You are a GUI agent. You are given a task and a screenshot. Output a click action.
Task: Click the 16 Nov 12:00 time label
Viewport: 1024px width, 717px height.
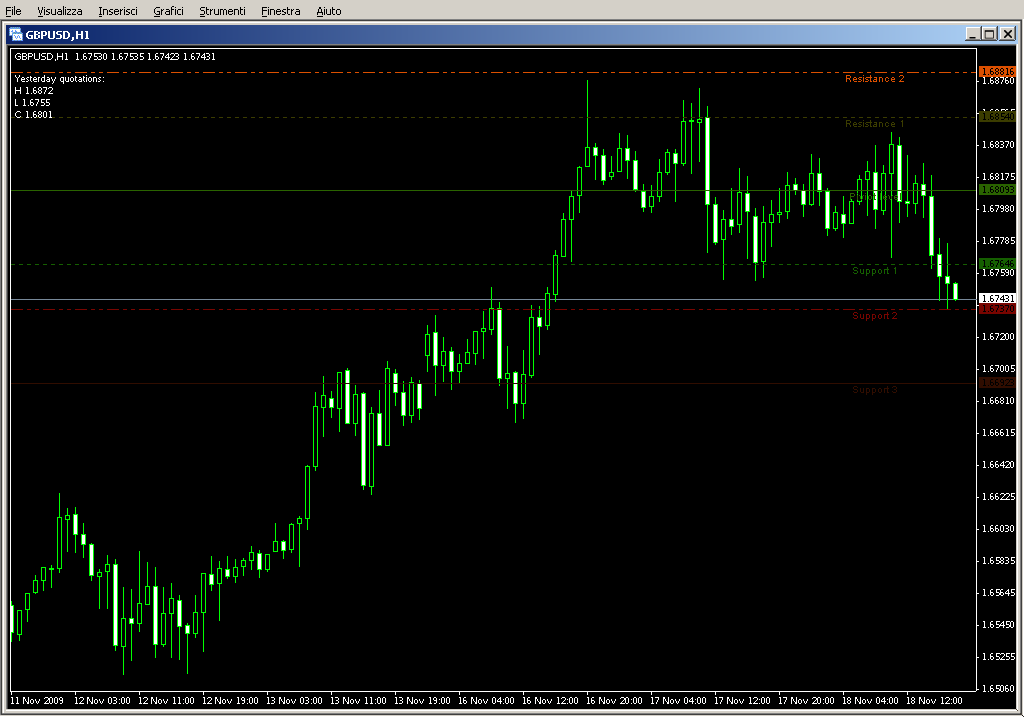point(550,701)
